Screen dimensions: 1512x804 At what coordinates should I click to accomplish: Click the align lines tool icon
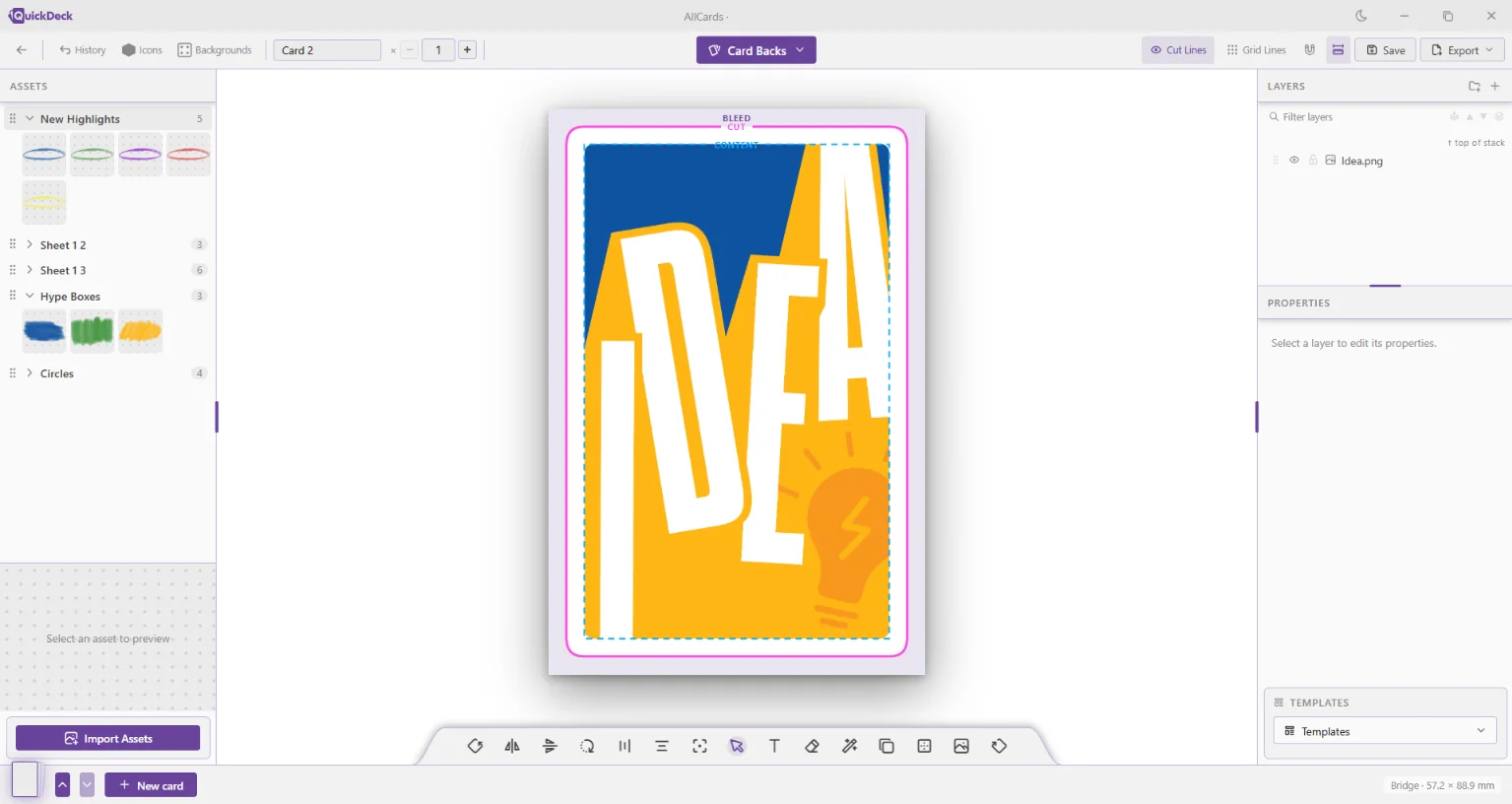click(x=662, y=746)
